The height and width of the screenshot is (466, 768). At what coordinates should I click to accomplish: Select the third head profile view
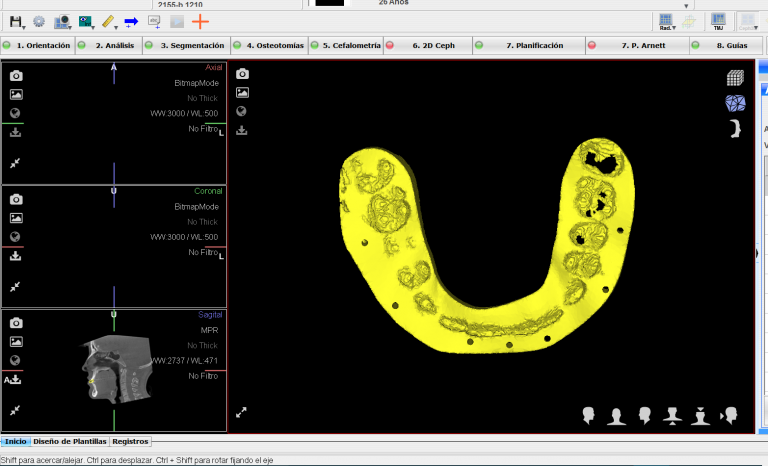coord(645,416)
